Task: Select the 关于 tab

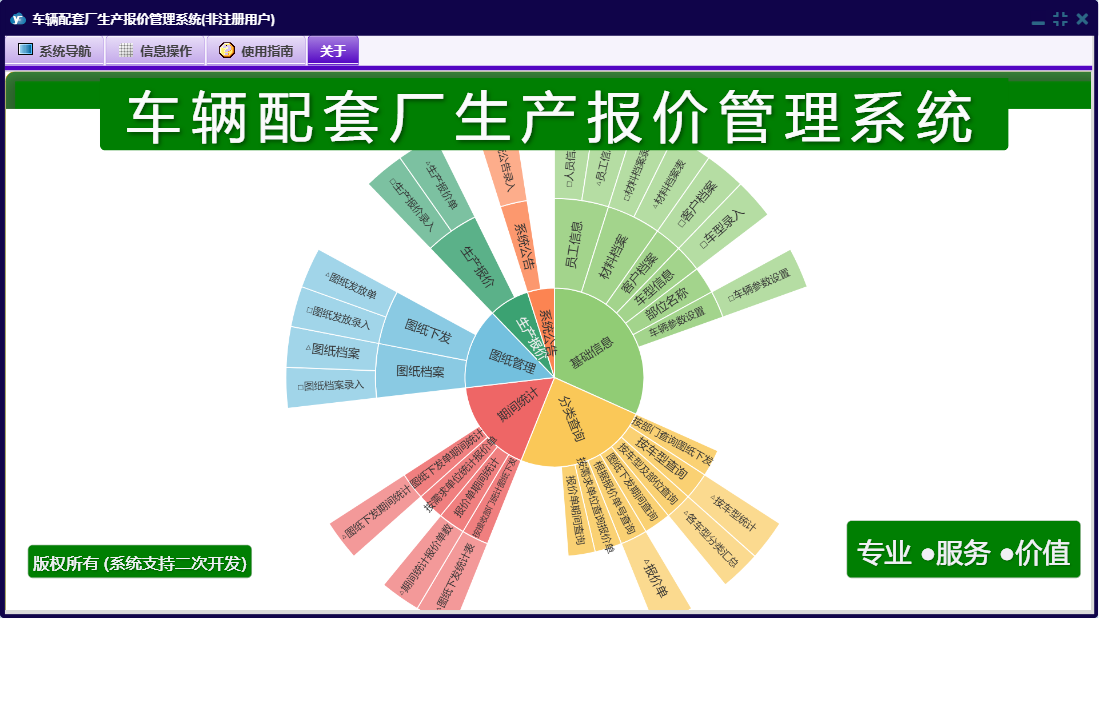Action: [x=333, y=50]
